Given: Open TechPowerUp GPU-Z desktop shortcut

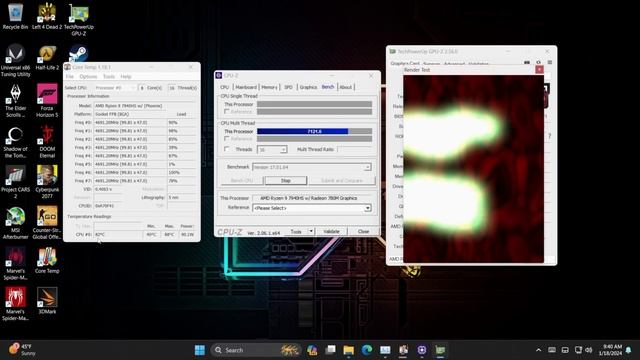Looking at the screenshot, I should (x=79, y=19).
